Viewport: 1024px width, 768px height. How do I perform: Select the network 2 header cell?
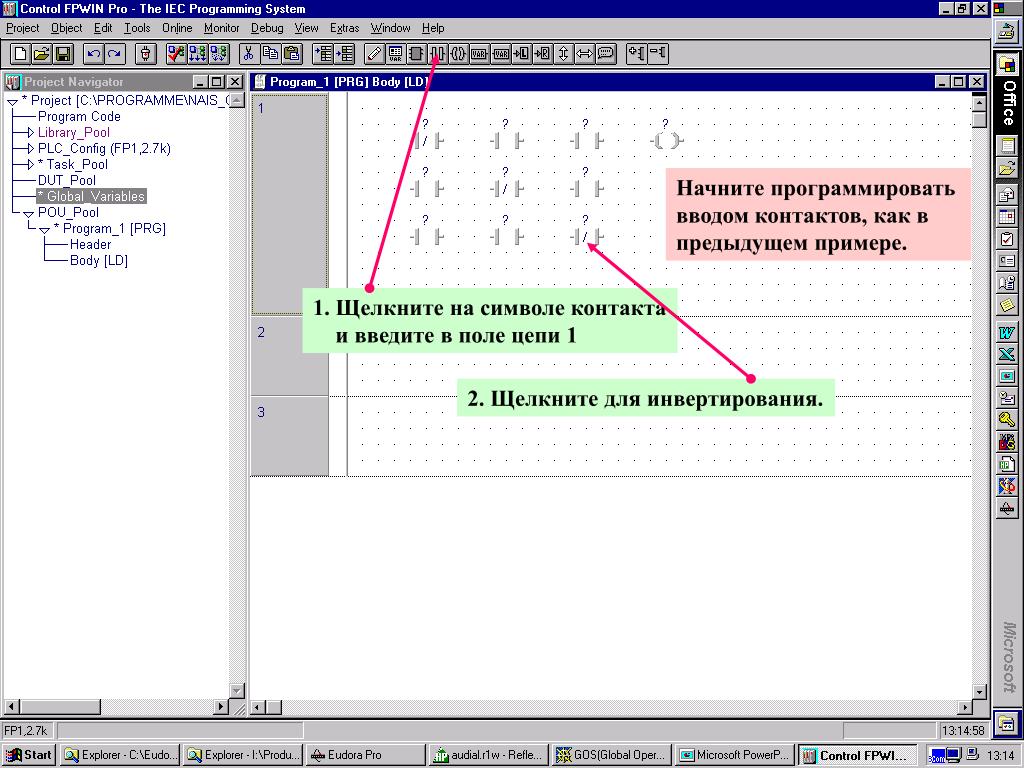[x=289, y=356]
